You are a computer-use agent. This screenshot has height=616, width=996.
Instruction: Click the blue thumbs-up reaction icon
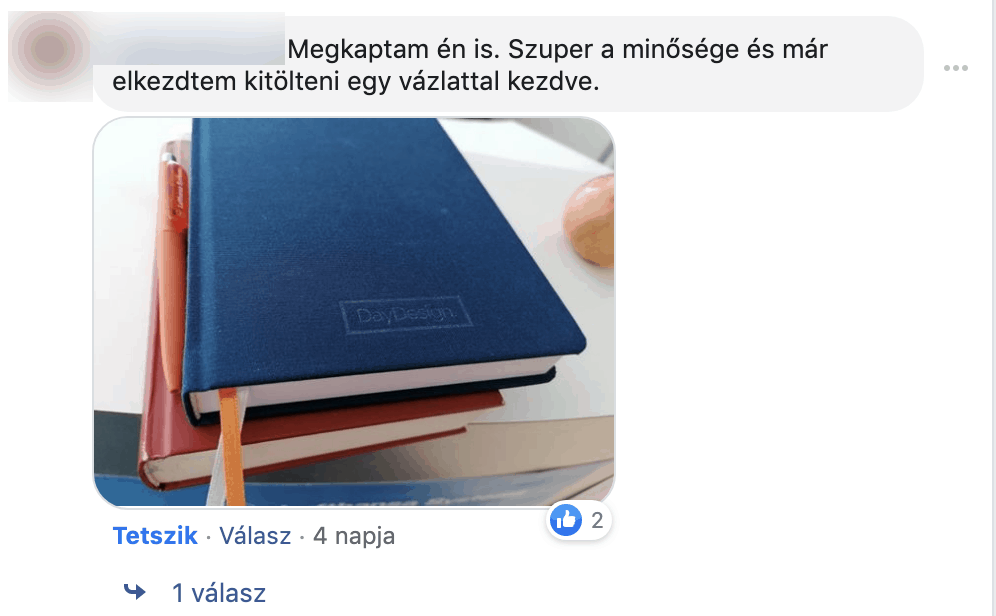coord(565,521)
